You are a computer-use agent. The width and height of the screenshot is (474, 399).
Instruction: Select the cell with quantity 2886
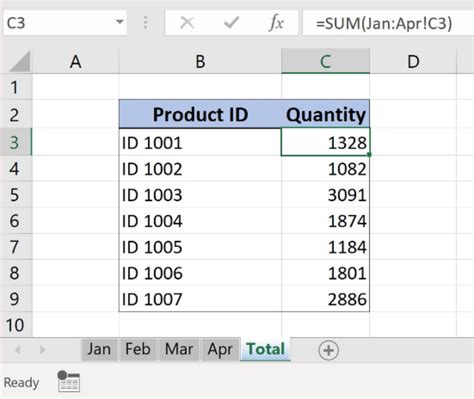tap(325, 299)
